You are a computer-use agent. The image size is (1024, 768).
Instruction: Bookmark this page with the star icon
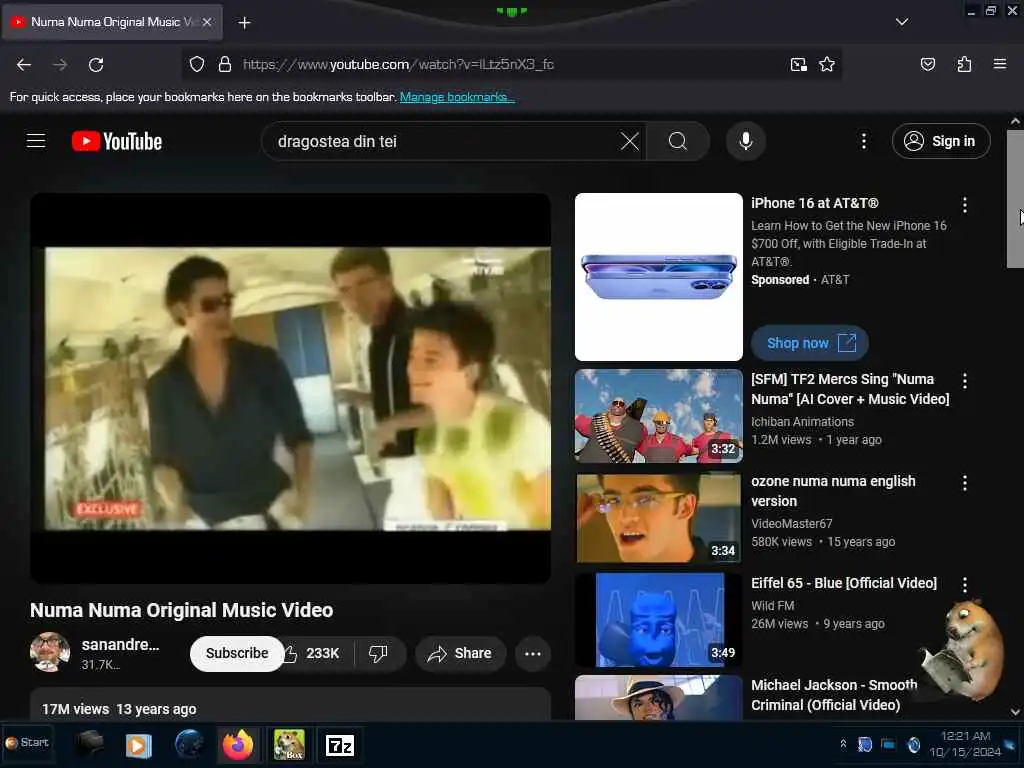coord(827,64)
